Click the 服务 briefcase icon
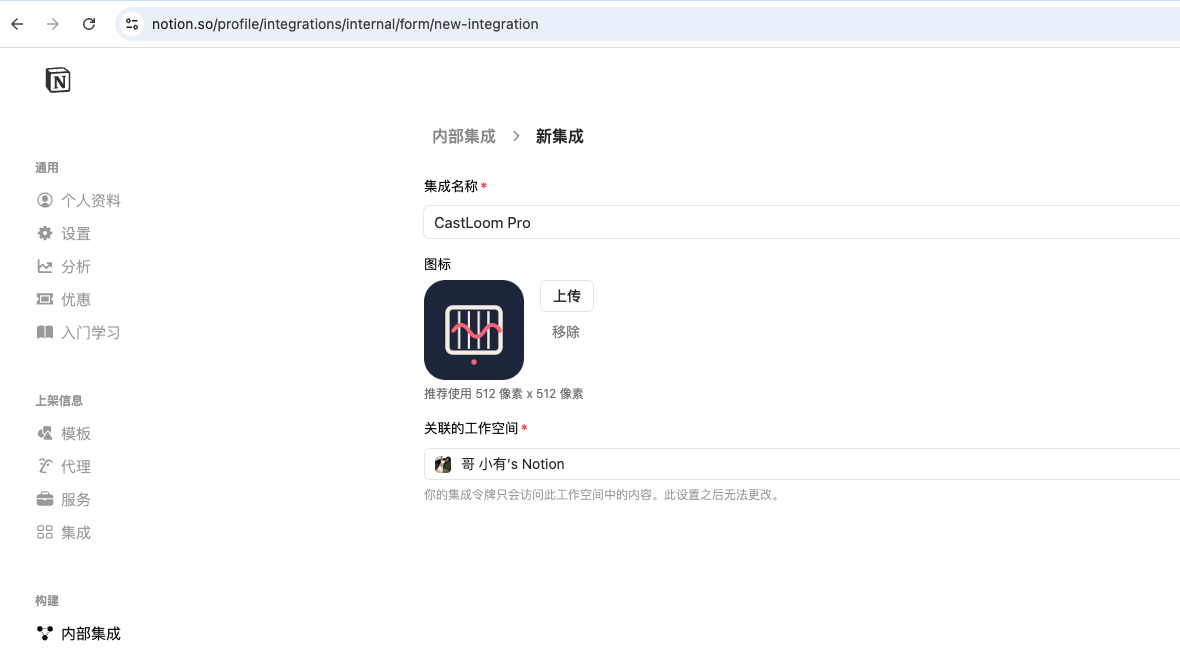1180x661 pixels. pyautogui.click(x=45, y=499)
